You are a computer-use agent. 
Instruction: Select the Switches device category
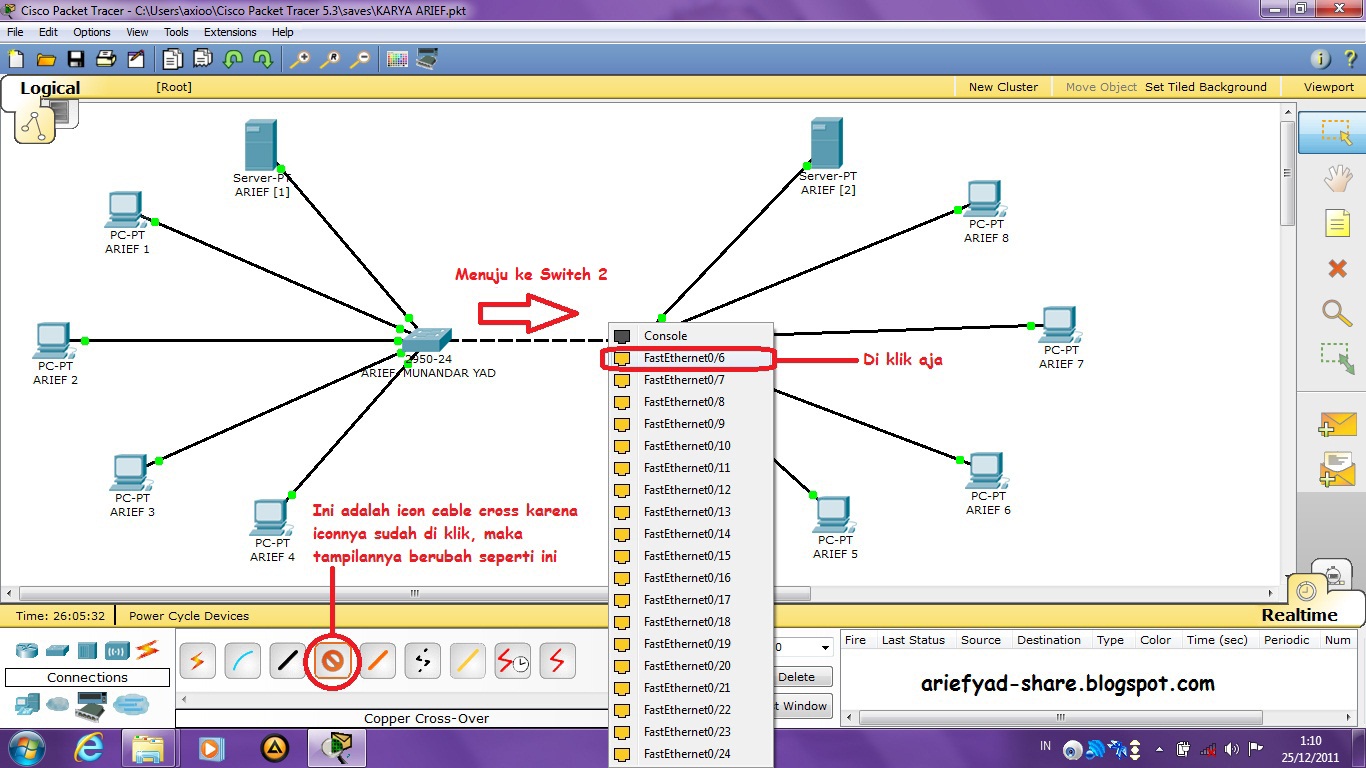point(57,650)
